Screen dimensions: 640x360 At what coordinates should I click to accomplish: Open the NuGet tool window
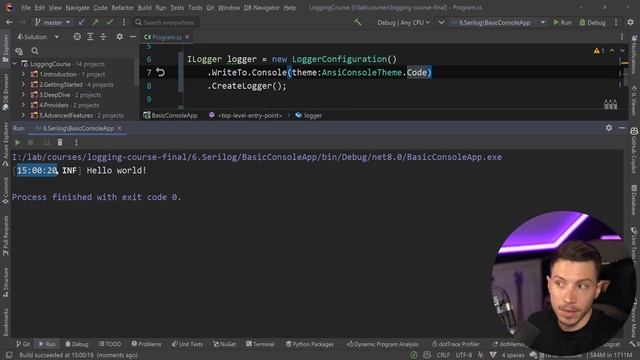[224, 344]
